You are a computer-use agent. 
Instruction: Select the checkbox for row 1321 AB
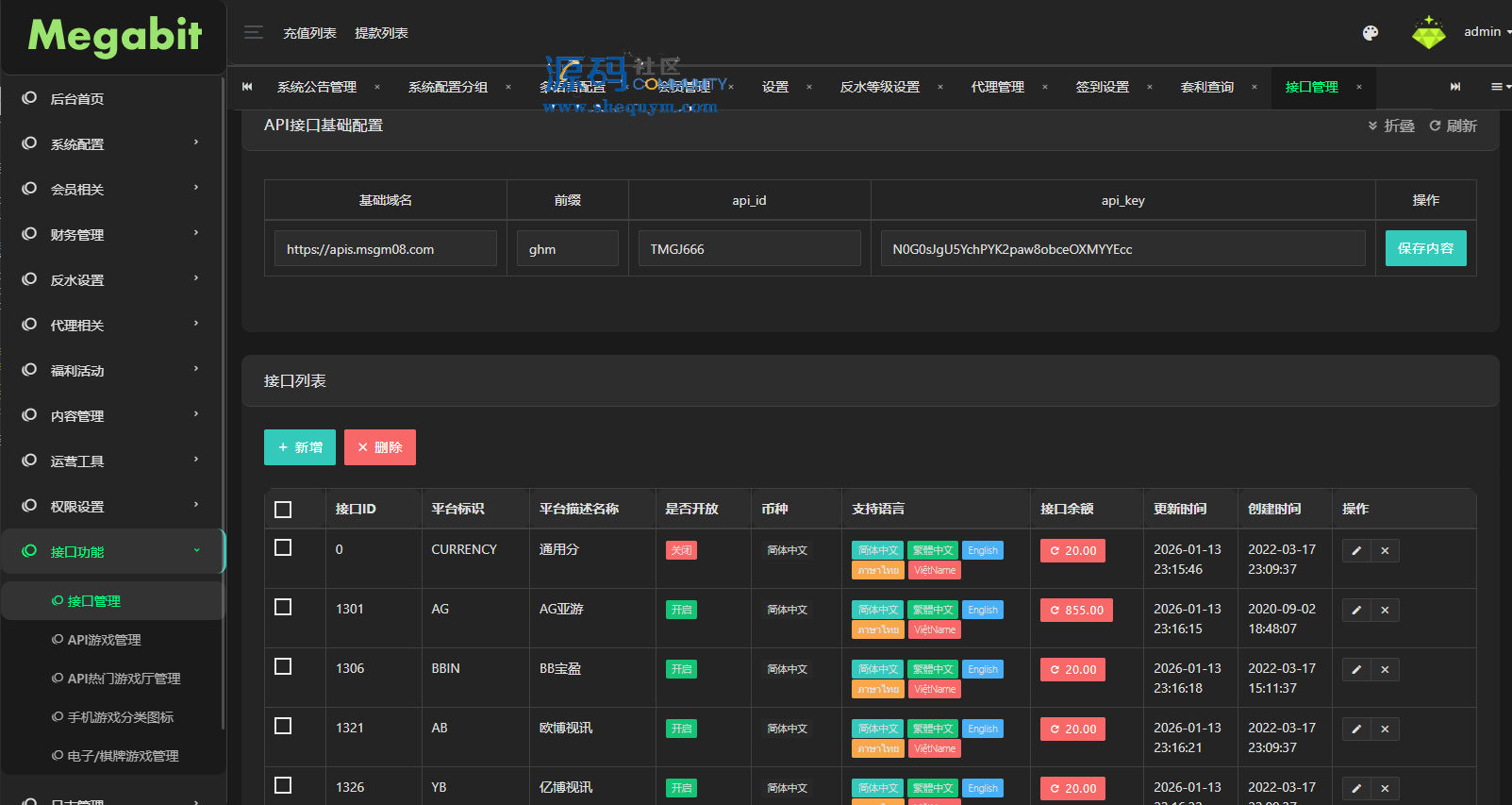tap(283, 727)
